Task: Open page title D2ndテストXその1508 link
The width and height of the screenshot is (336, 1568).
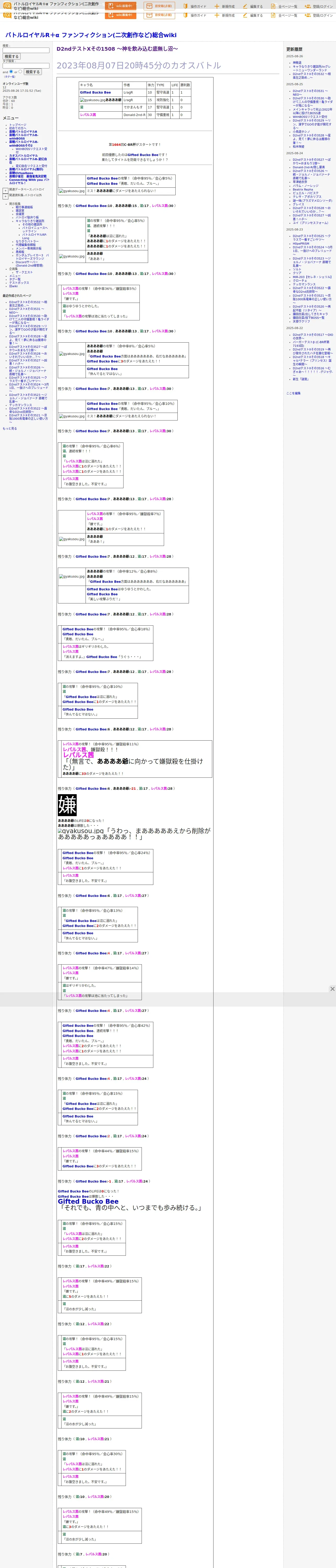Action: pos(117,49)
